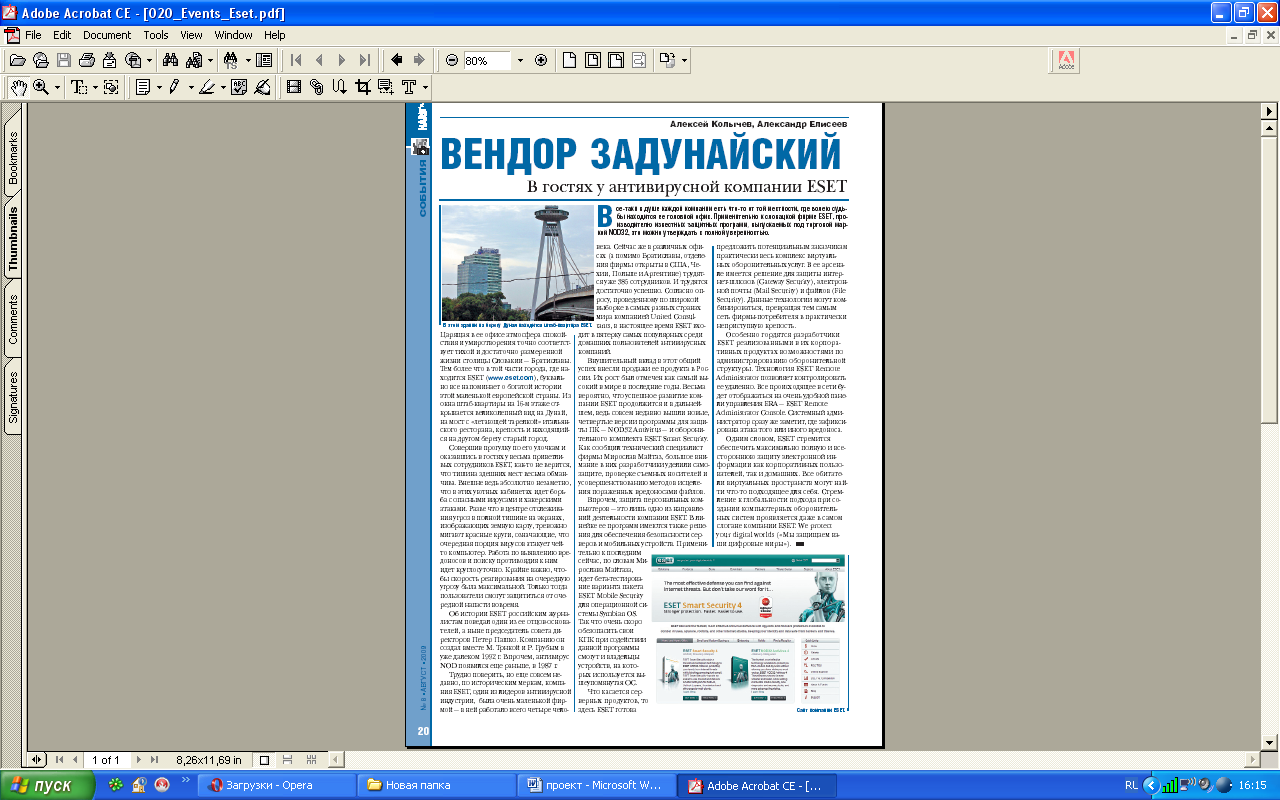Go to last page via toolbar arrow
The image size is (1280, 800).
click(365, 60)
